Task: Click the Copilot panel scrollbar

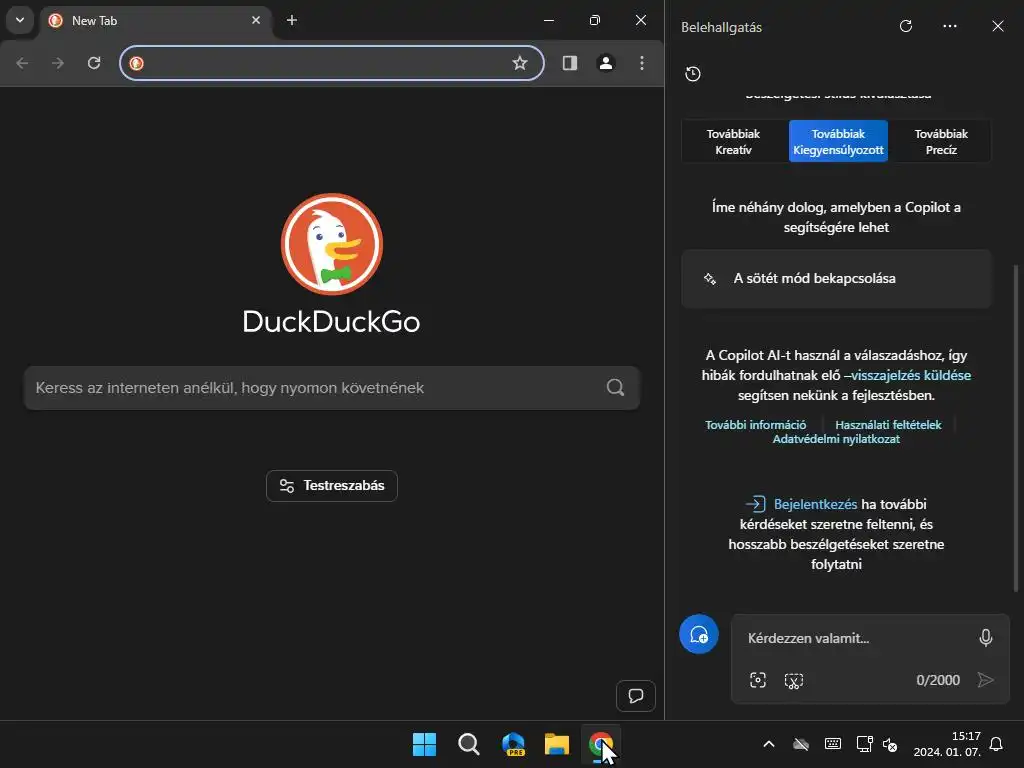Action: point(1016,428)
